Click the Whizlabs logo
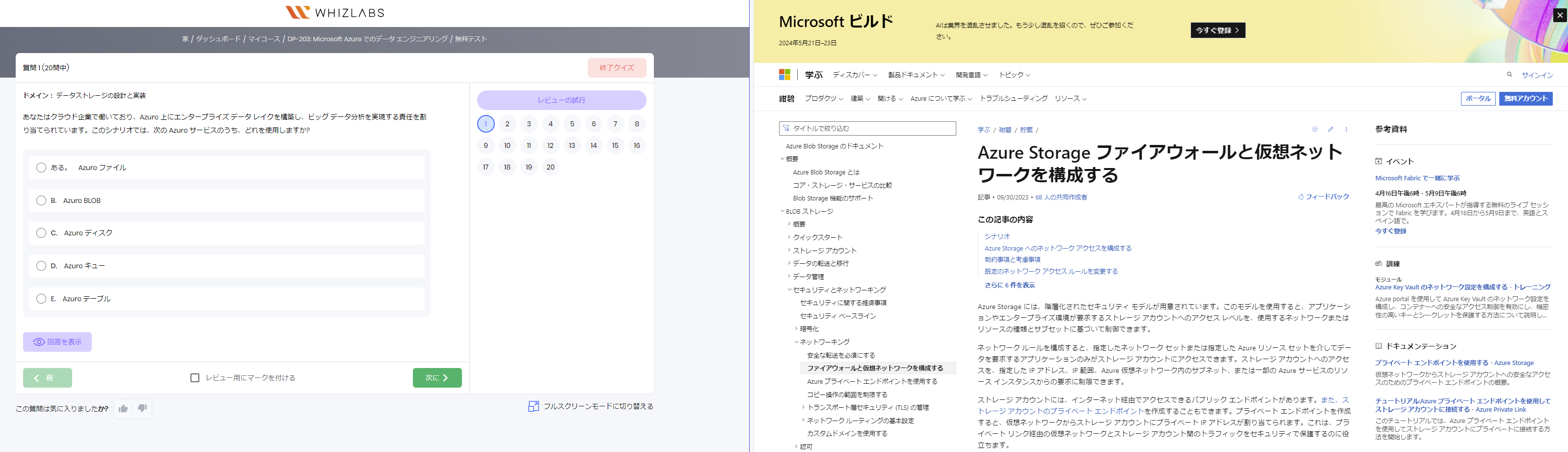Image resolution: width=1568 pixels, height=452 pixels. (x=335, y=12)
